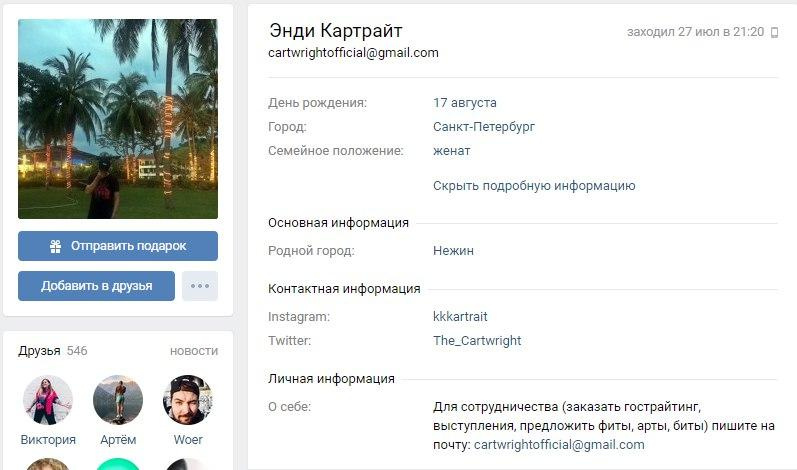Click the gift icon on Отправить подарок
Screen dimensions: 797x470
(55, 246)
